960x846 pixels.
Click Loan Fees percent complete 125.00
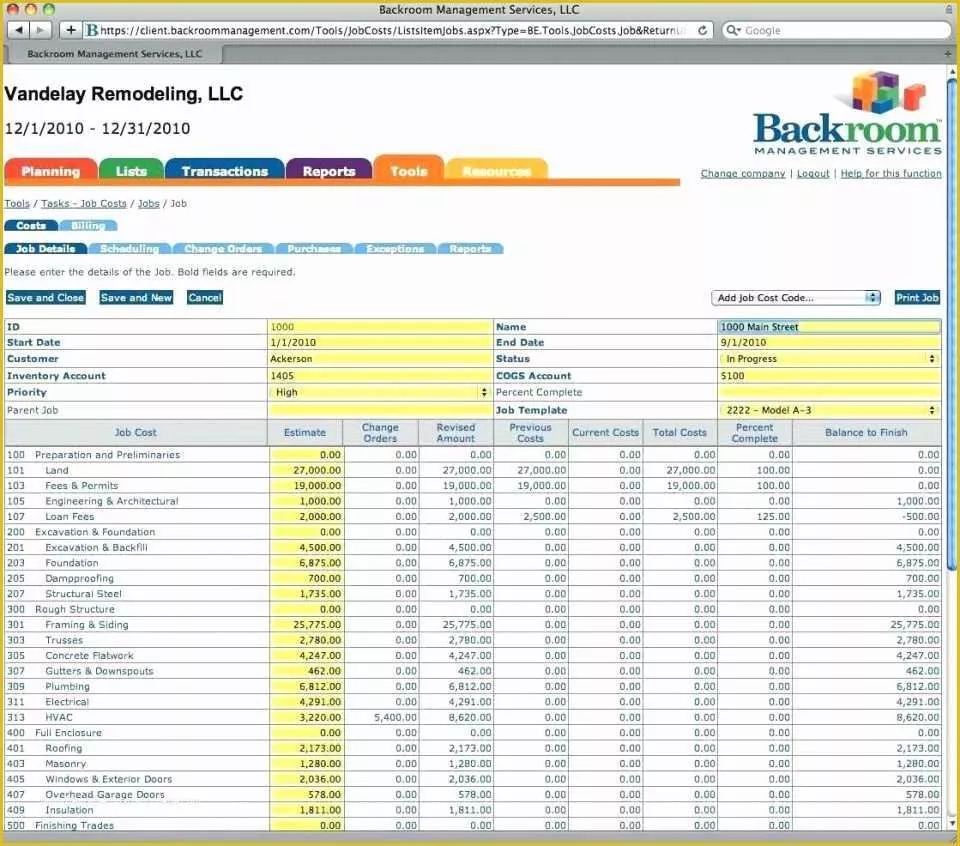(773, 517)
